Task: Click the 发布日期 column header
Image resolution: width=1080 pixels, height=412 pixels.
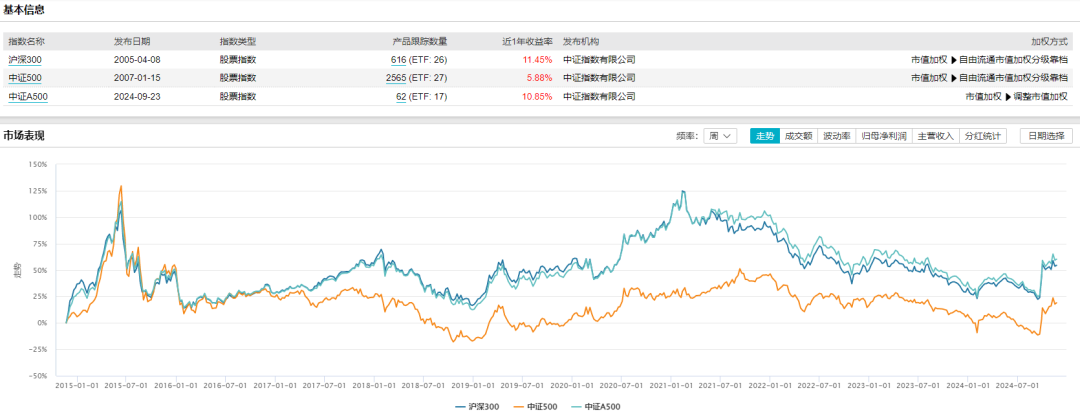Action: point(132,41)
